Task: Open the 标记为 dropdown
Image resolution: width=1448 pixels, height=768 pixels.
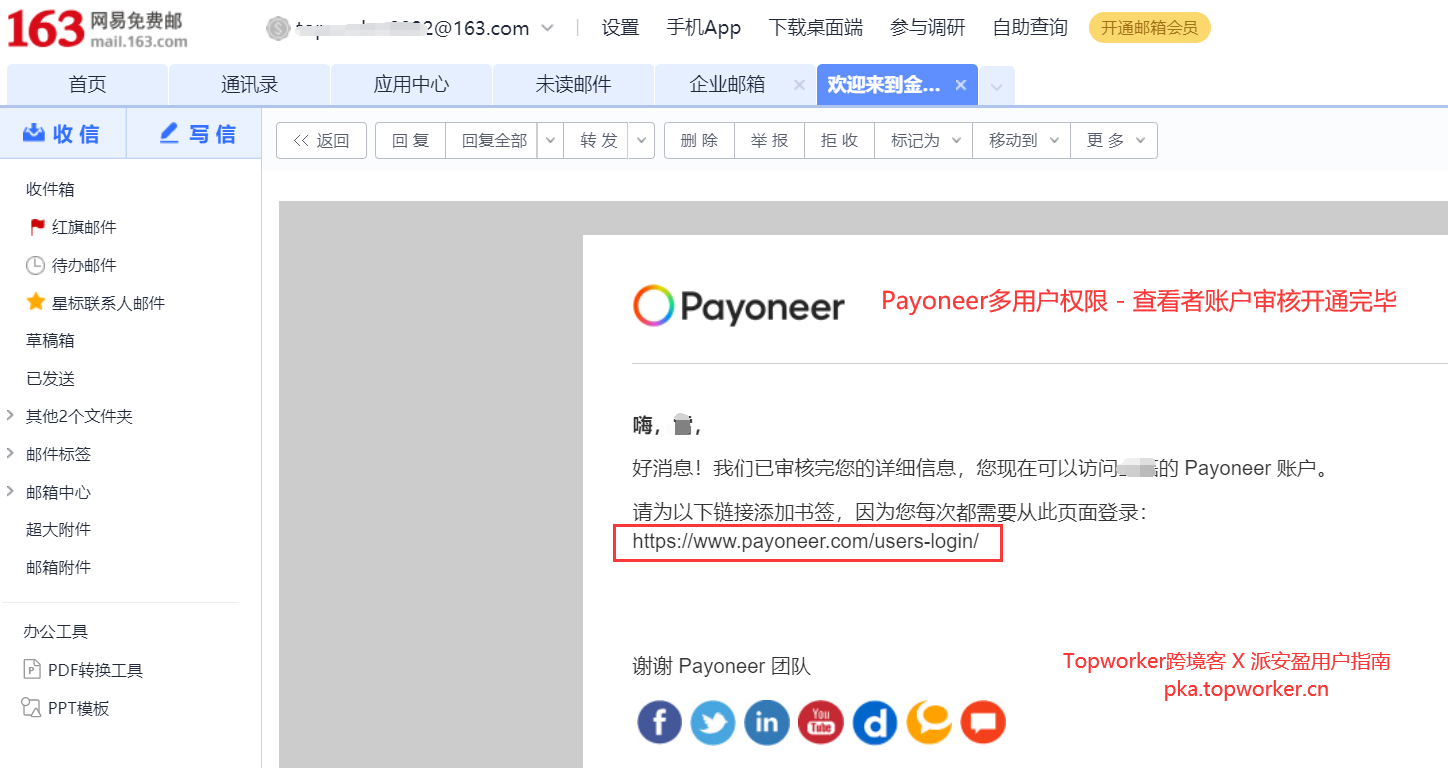Action: coord(923,141)
